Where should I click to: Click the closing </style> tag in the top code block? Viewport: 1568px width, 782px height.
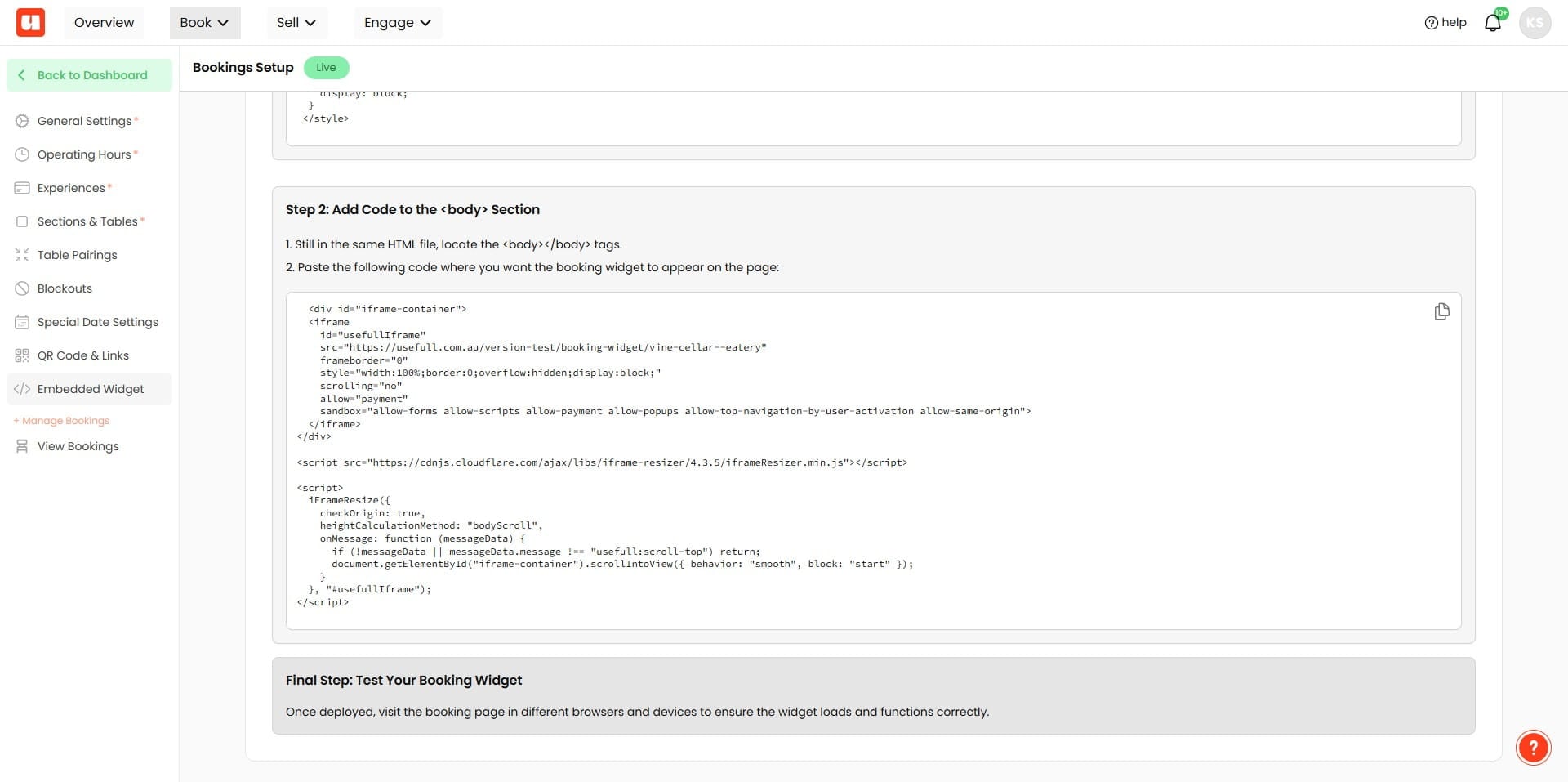[x=326, y=118]
